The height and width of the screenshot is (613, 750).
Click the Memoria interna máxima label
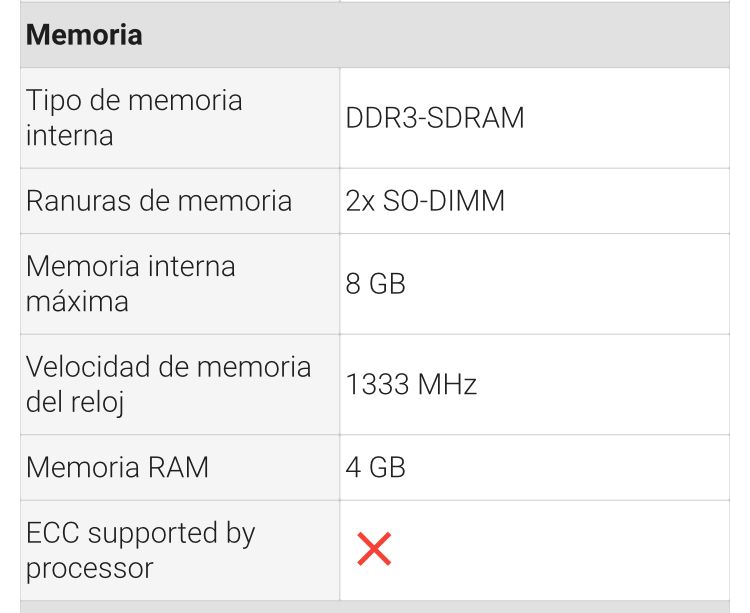(131, 284)
